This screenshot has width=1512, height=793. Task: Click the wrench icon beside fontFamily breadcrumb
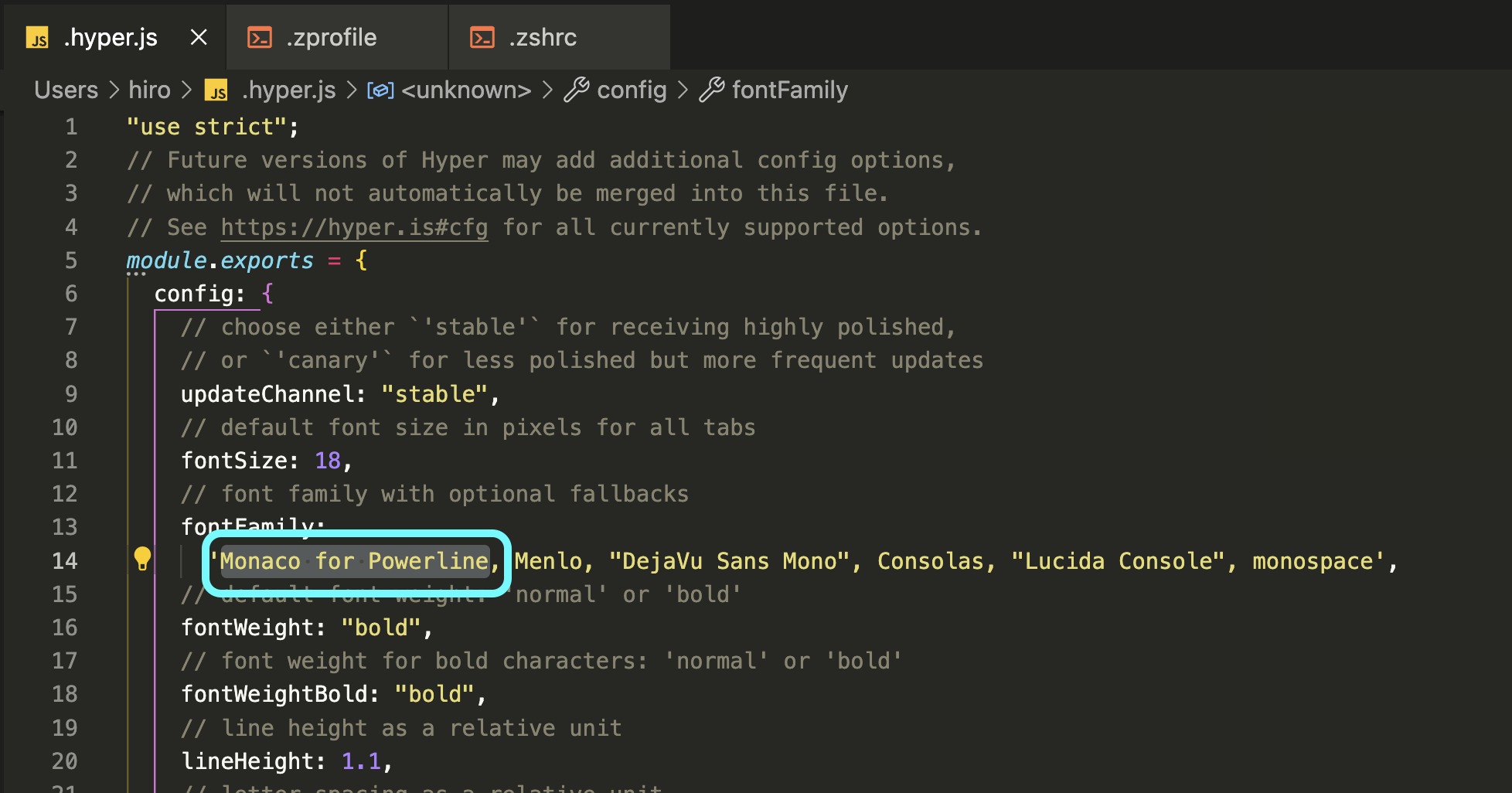tap(712, 90)
